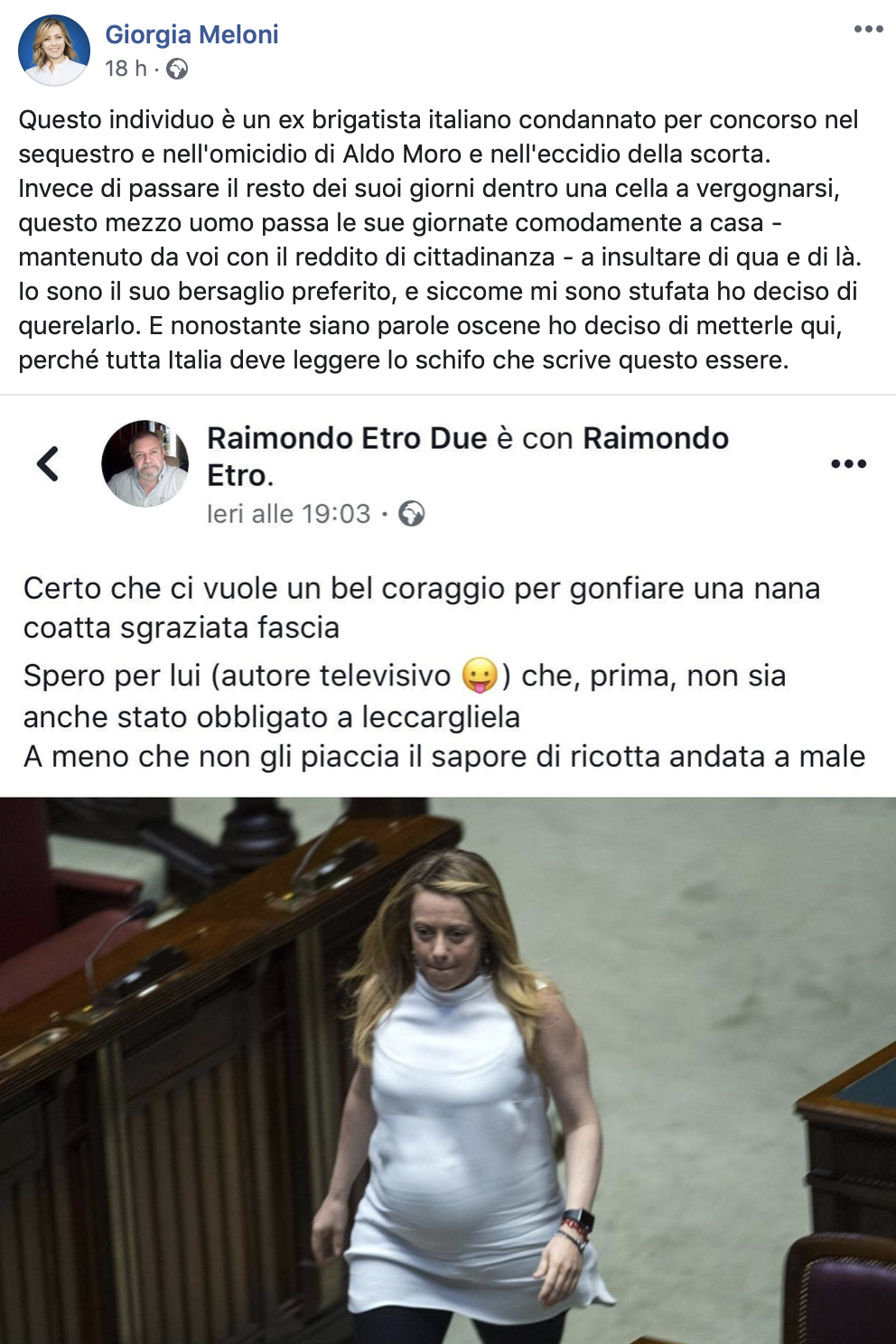This screenshot has width=896, height=1344.
Task: Click the tongue-out emoji in the post text
Action: (480, 676)
